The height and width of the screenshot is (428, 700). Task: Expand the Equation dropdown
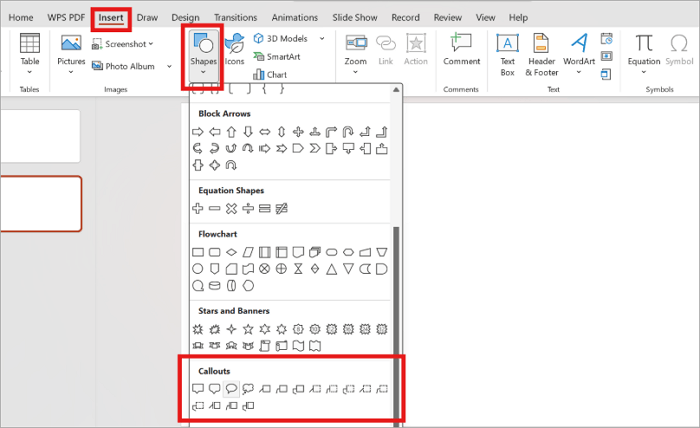(x=644, y=72)
